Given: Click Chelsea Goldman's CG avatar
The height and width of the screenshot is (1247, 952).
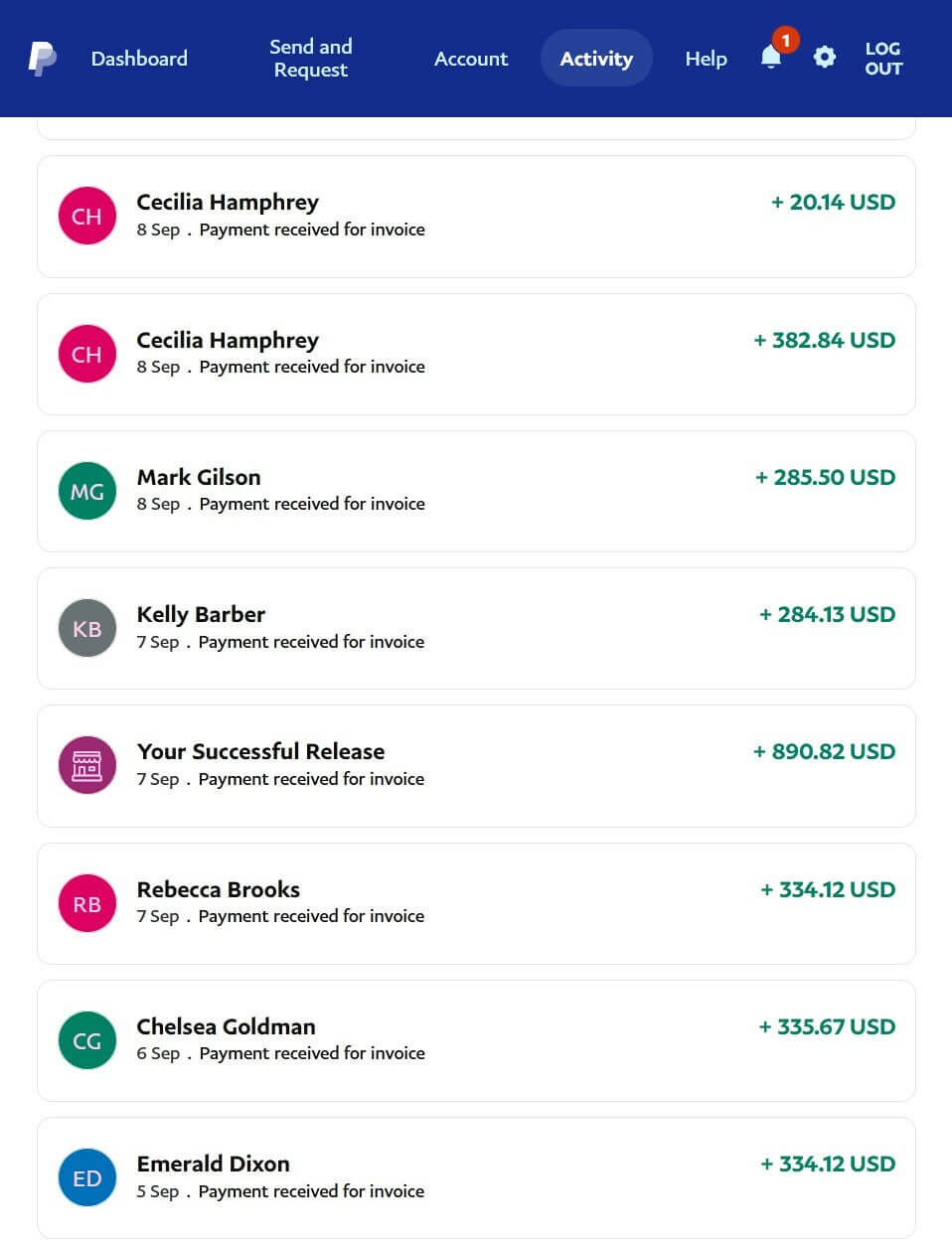Looking at the screenshot, I should click(87, 1040).
